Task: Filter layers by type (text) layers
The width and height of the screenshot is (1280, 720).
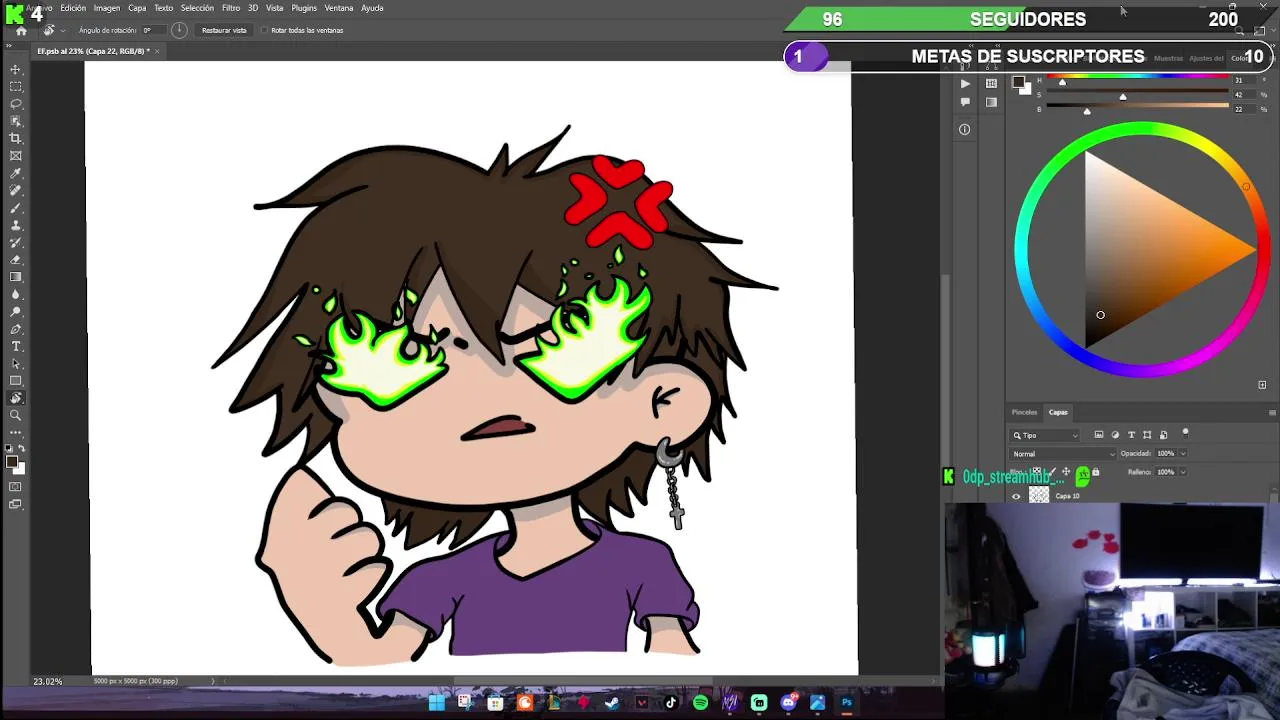Action: (x=1131, y=435)
